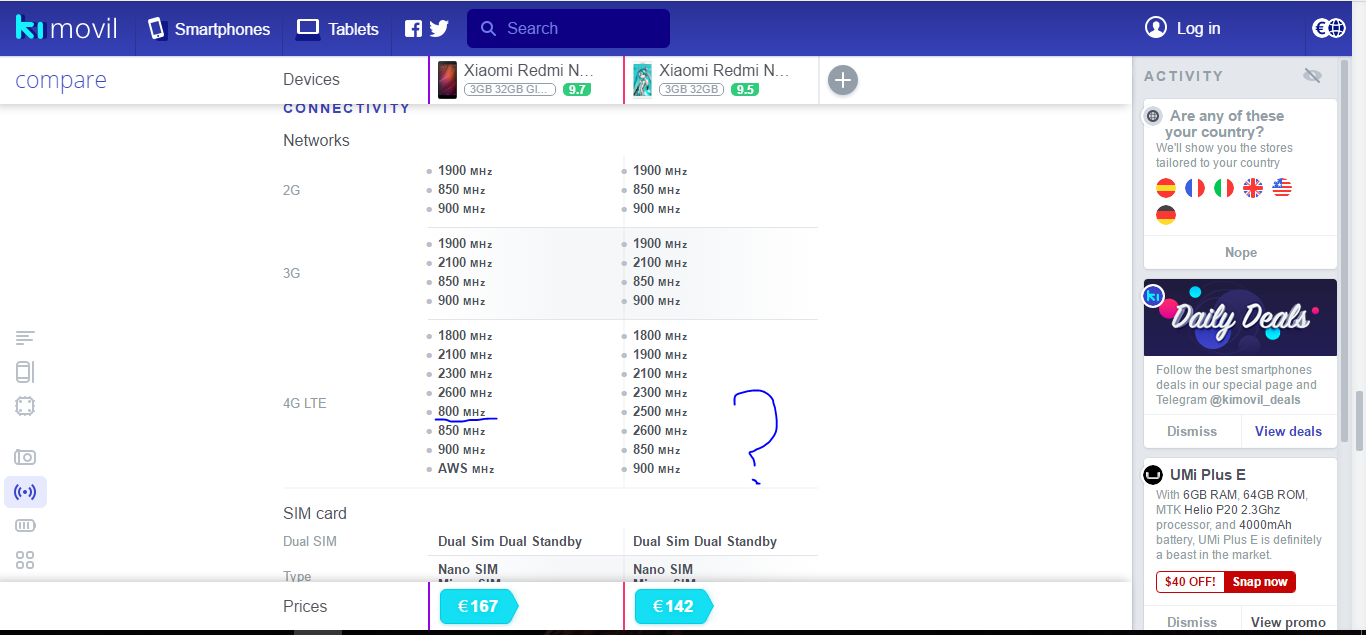The height and width of the screenshot is (635, 1366).
Task: Click the 2G row label
Action: pyautogui.click(x=292, y=189)
